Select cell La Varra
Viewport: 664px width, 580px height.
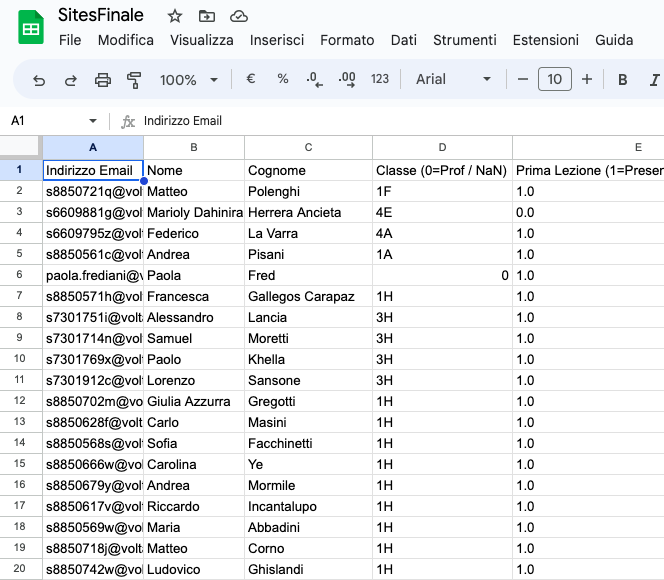pos(308,233)
